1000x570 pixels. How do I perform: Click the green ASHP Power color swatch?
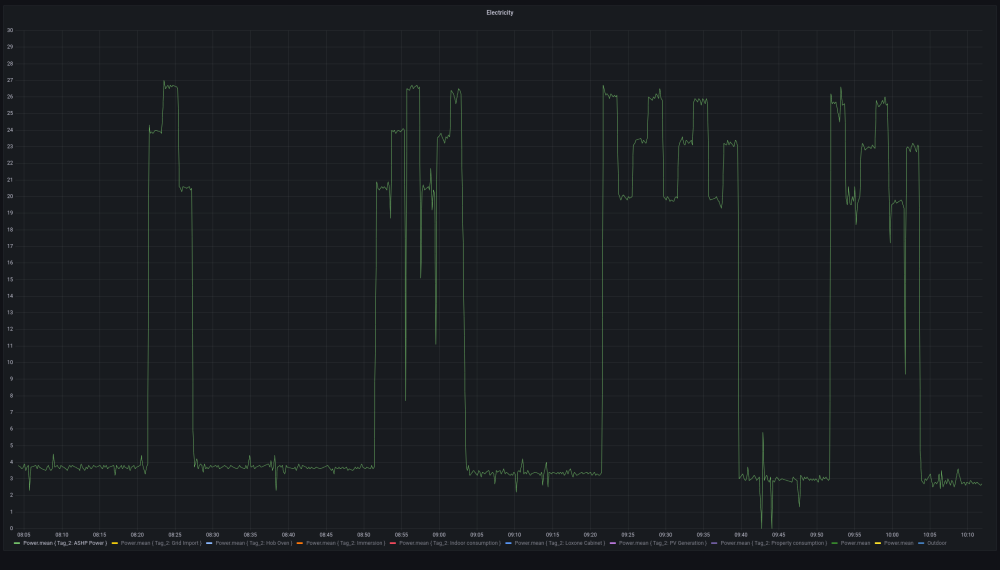pyautogui.click(x=17, y=543)
